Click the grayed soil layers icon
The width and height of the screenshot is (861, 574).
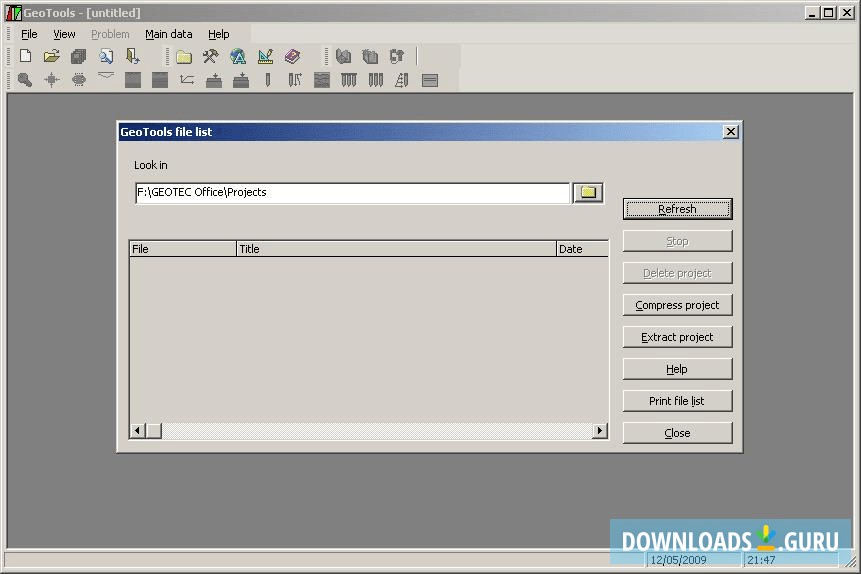pos(322,80)
